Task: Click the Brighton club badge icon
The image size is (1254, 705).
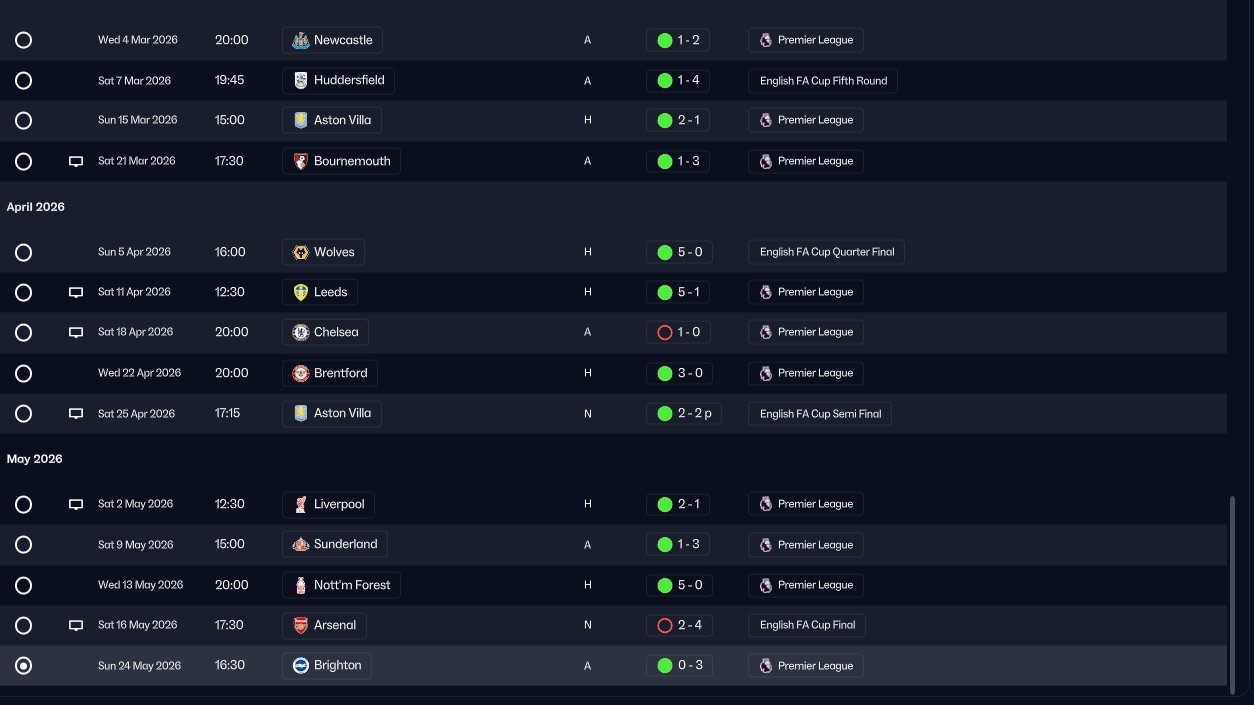Action: click(300, 665)
